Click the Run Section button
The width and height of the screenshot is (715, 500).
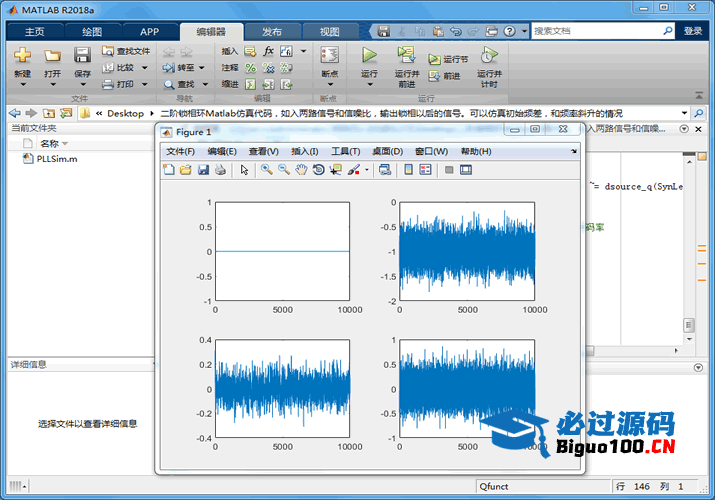448,59
